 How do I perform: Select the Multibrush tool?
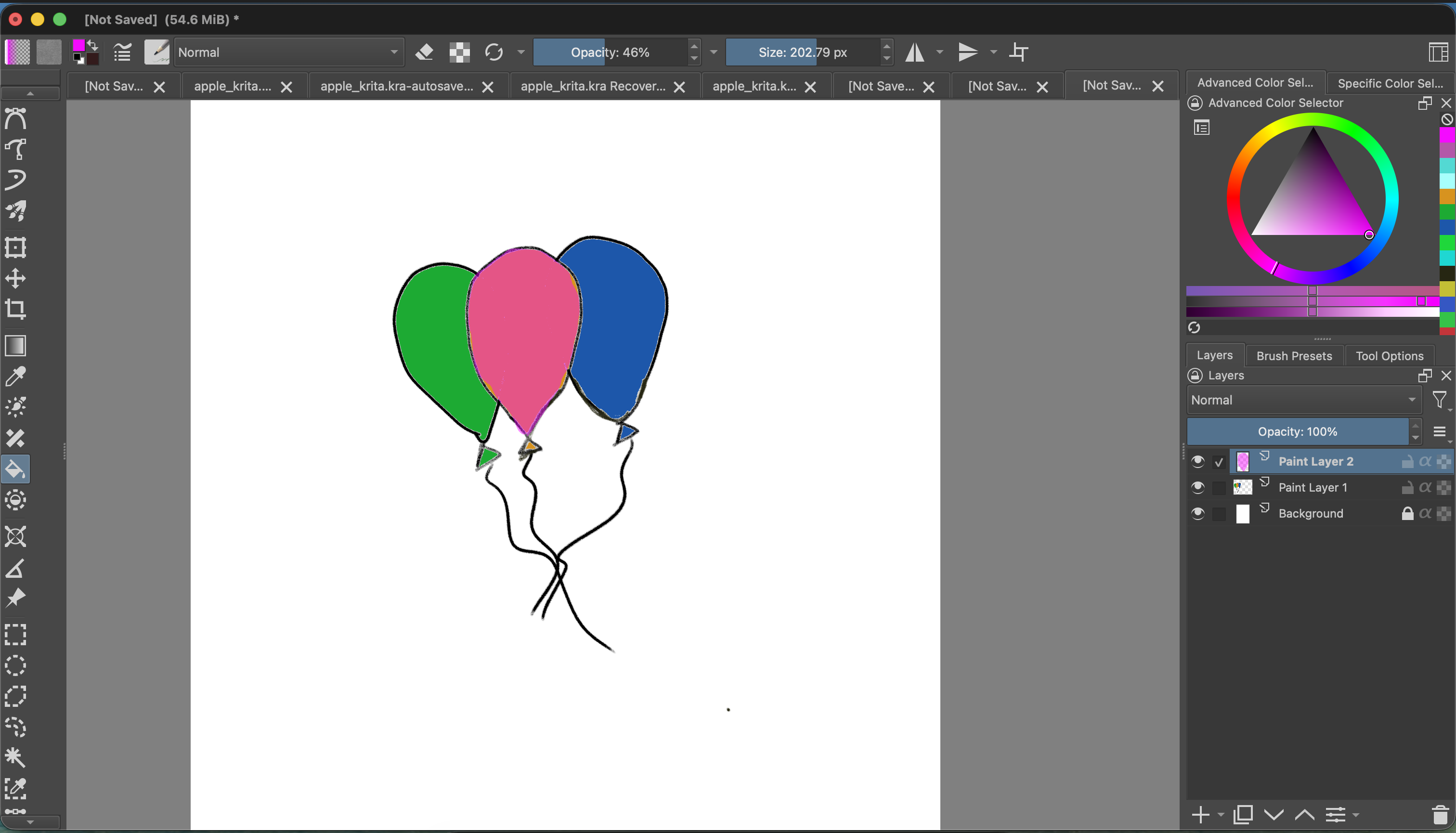coord(15,210)
